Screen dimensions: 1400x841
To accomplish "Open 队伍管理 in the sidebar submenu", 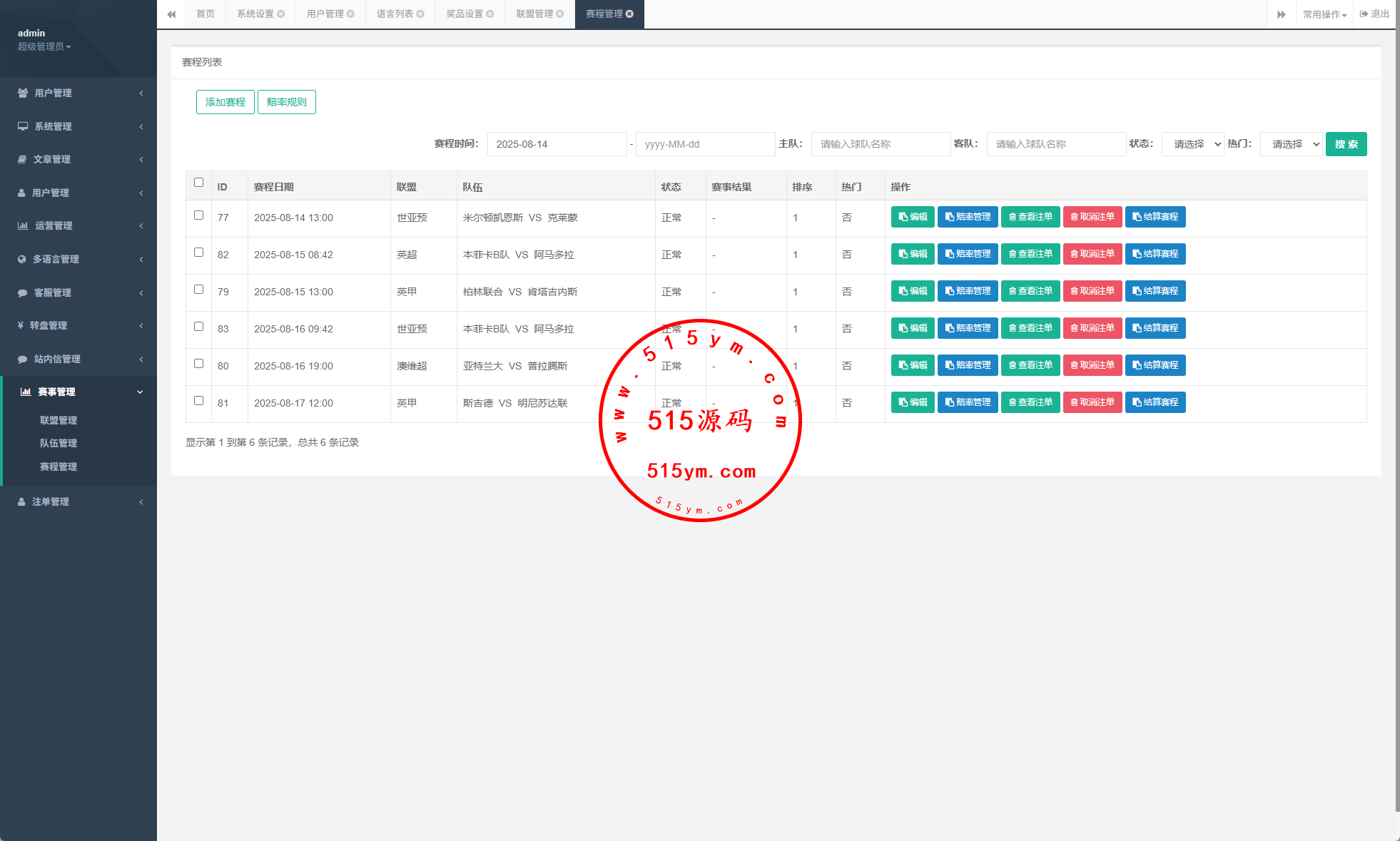I will [59, 443].
